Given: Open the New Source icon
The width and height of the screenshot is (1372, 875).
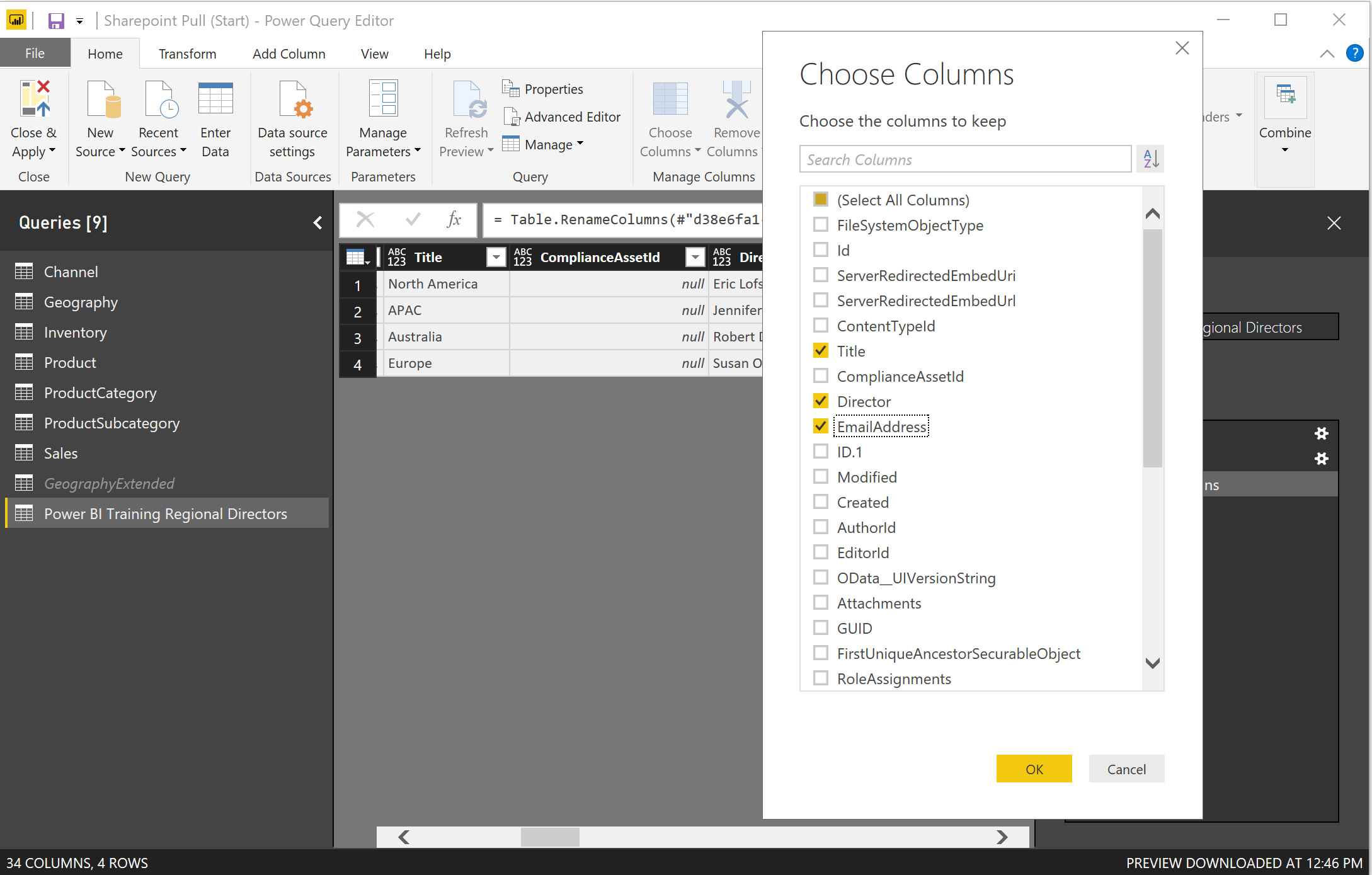Looking at the screenshot, I should click(104, 99).
